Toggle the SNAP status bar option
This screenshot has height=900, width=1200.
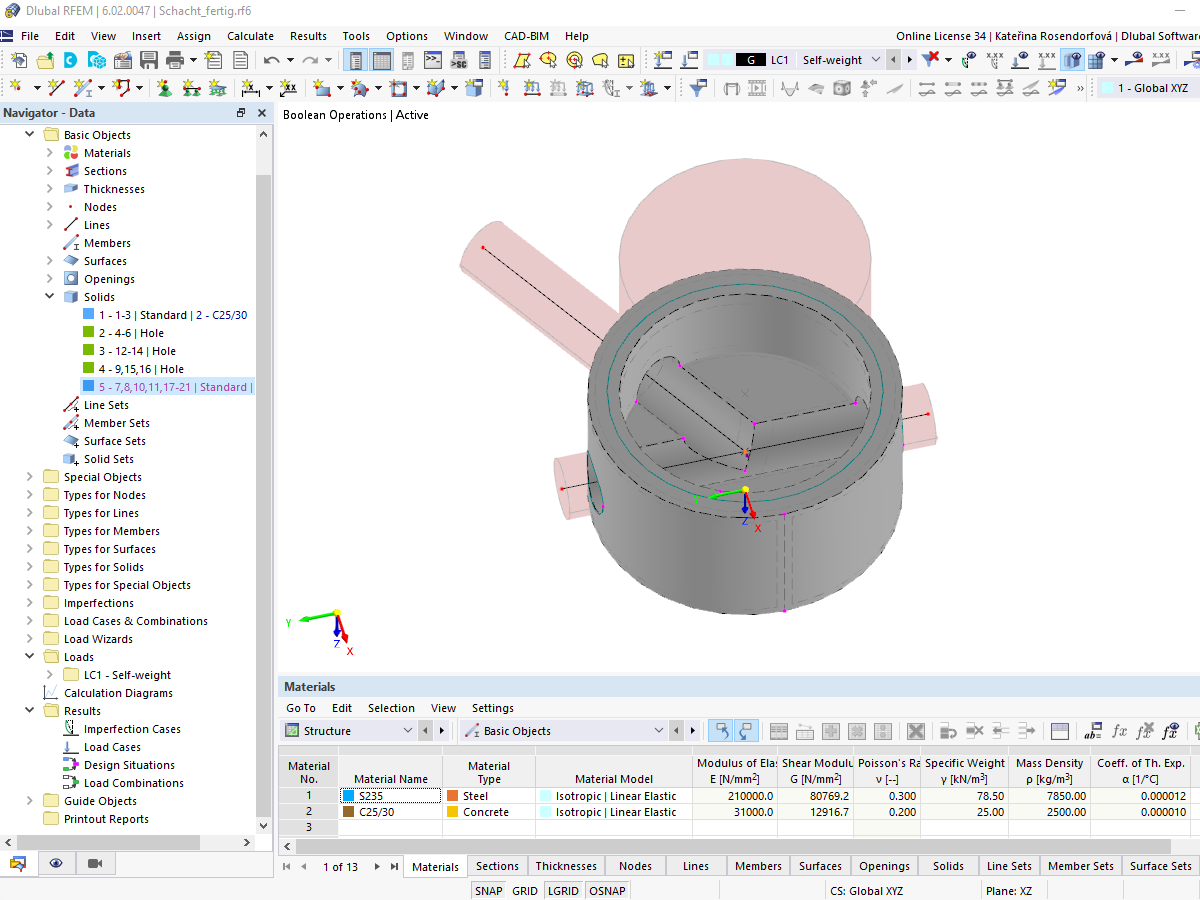tap(489, 891)
